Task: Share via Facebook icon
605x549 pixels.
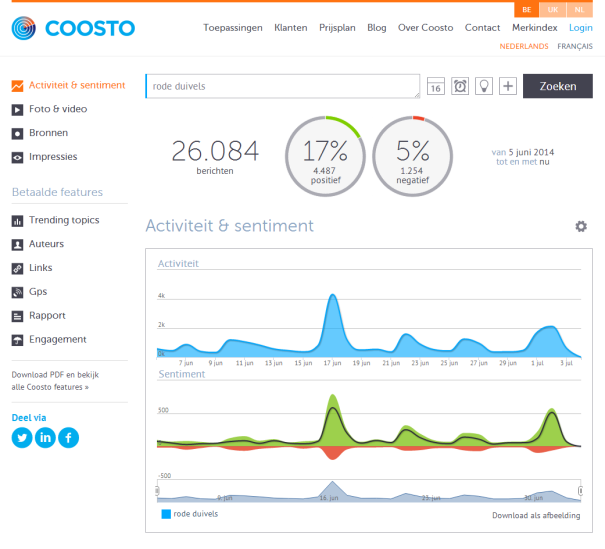Action: 68,438
